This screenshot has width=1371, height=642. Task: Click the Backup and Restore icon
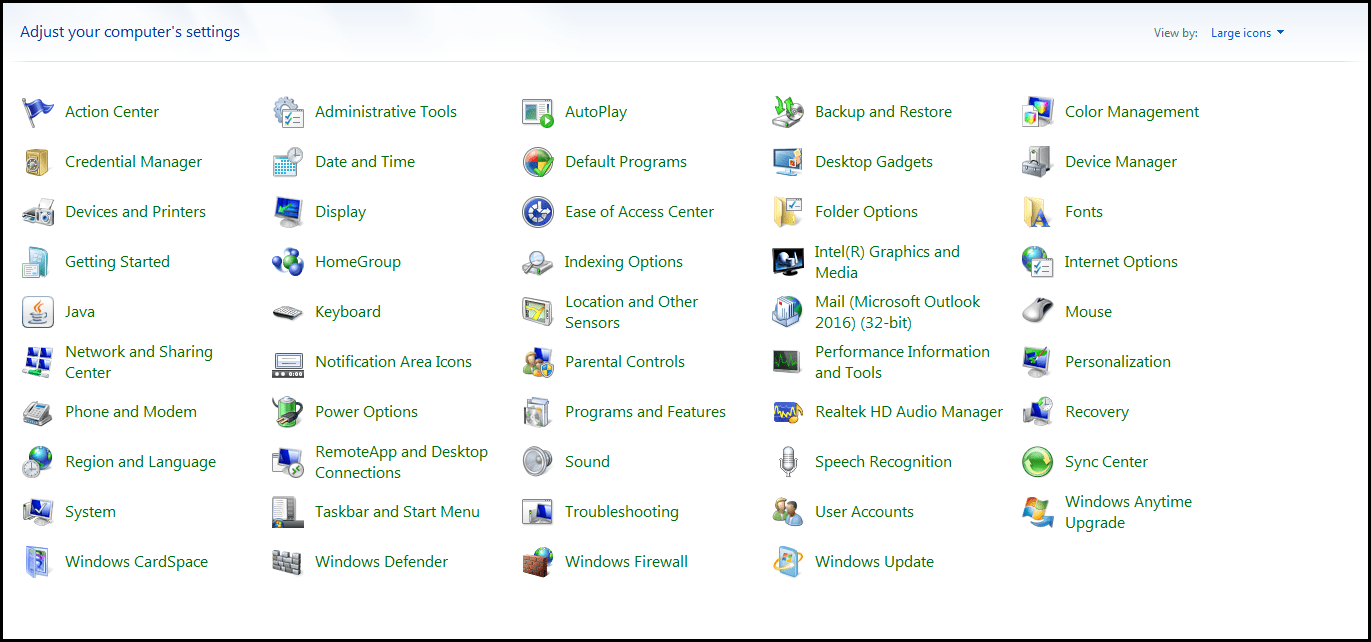pos(788,112)
